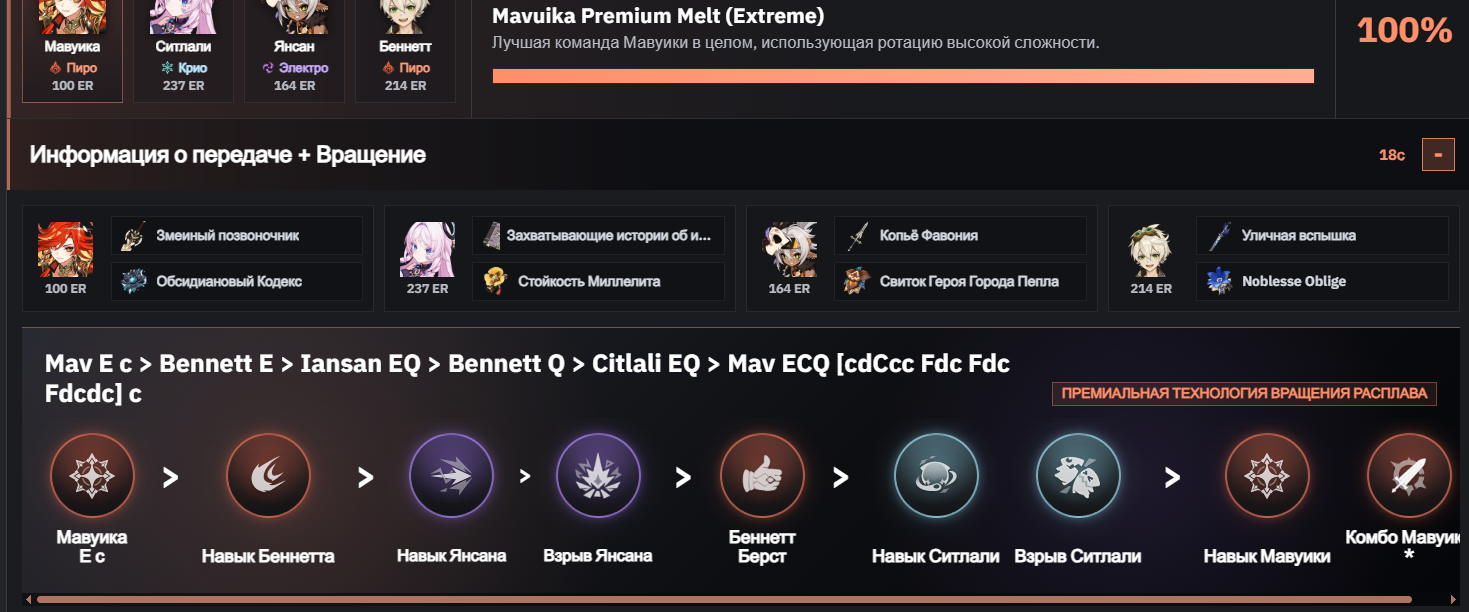Select the Навык Мавуики icon
This screenshot has width=1469, height=612.
pos(1267,476)
